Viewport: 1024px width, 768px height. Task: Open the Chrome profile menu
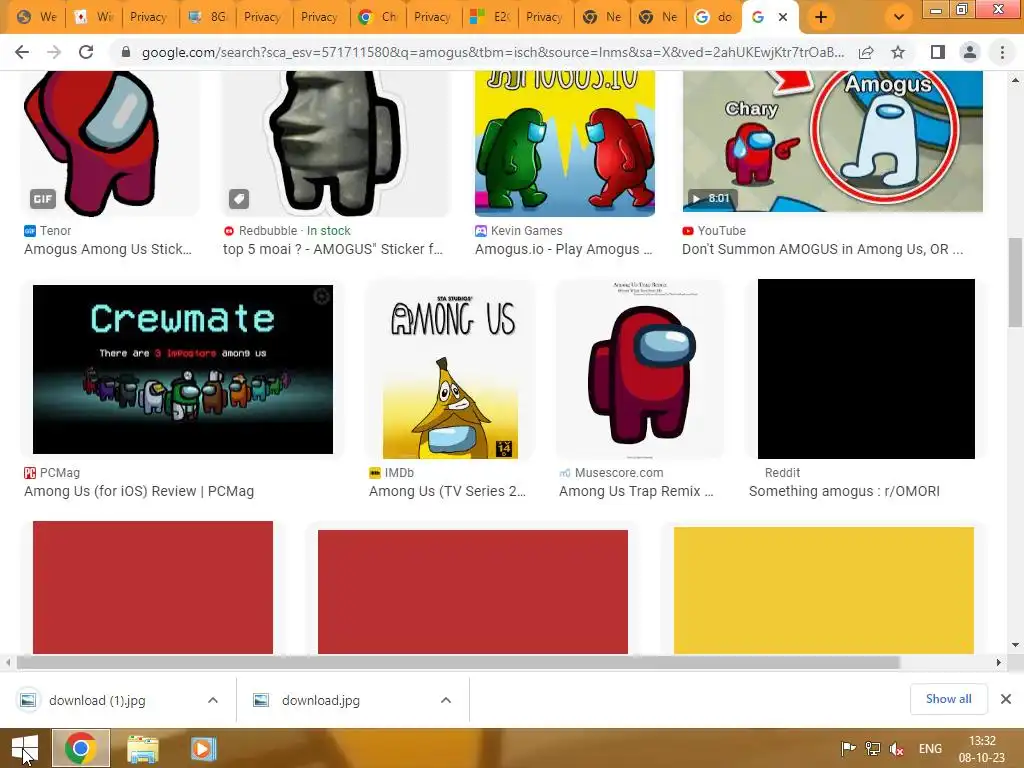point(970,52)
